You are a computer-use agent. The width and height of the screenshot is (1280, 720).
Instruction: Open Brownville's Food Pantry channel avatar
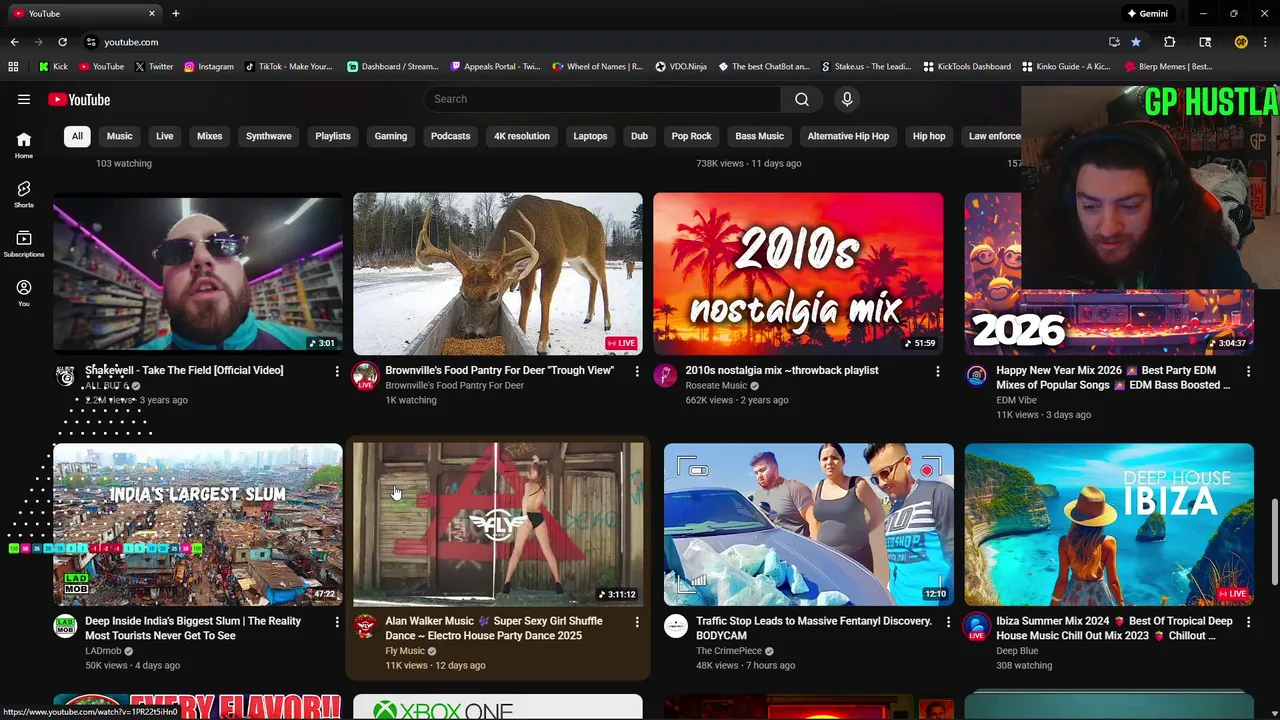(365, 376)
